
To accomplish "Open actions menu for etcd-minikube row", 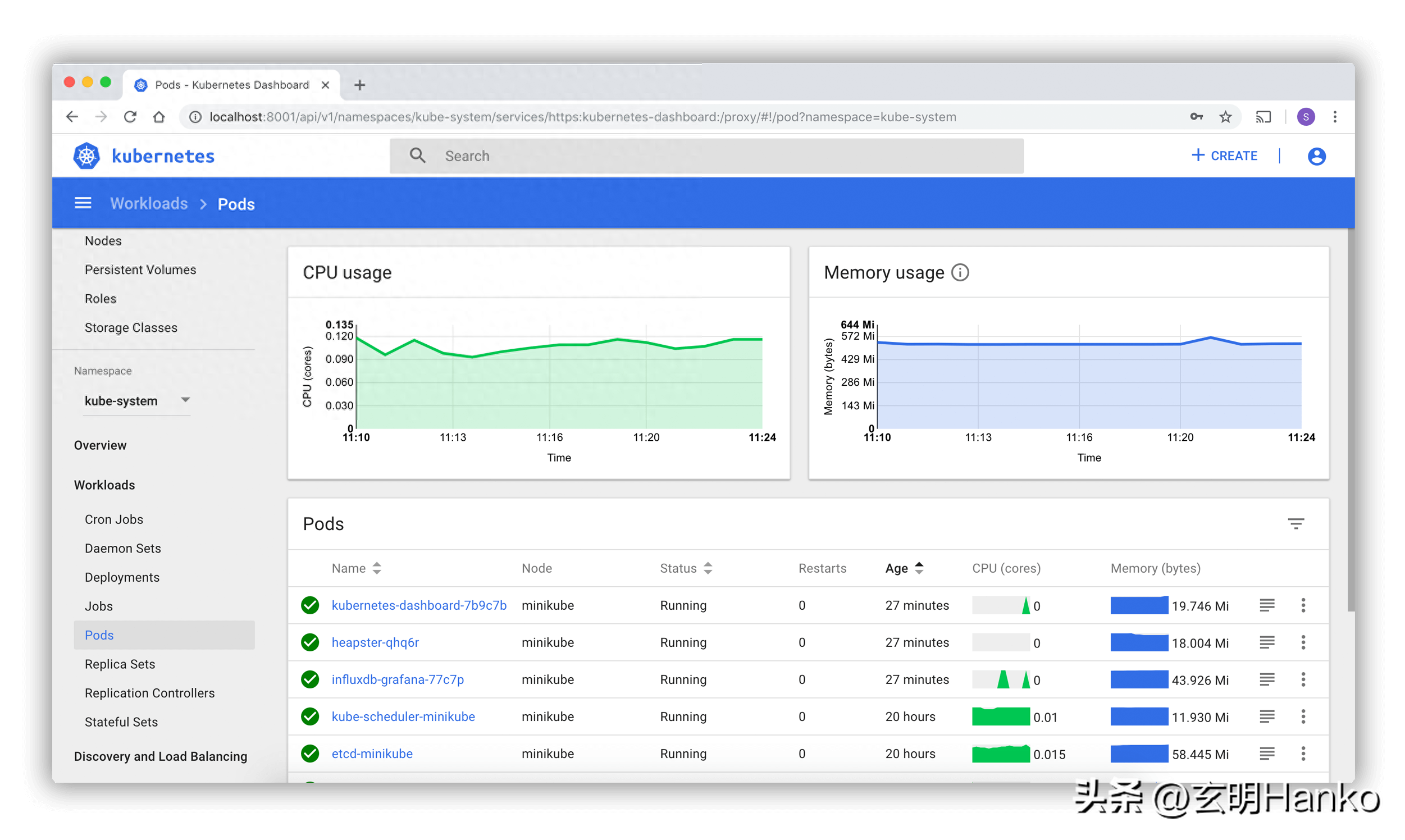I will coord(1303,754).
